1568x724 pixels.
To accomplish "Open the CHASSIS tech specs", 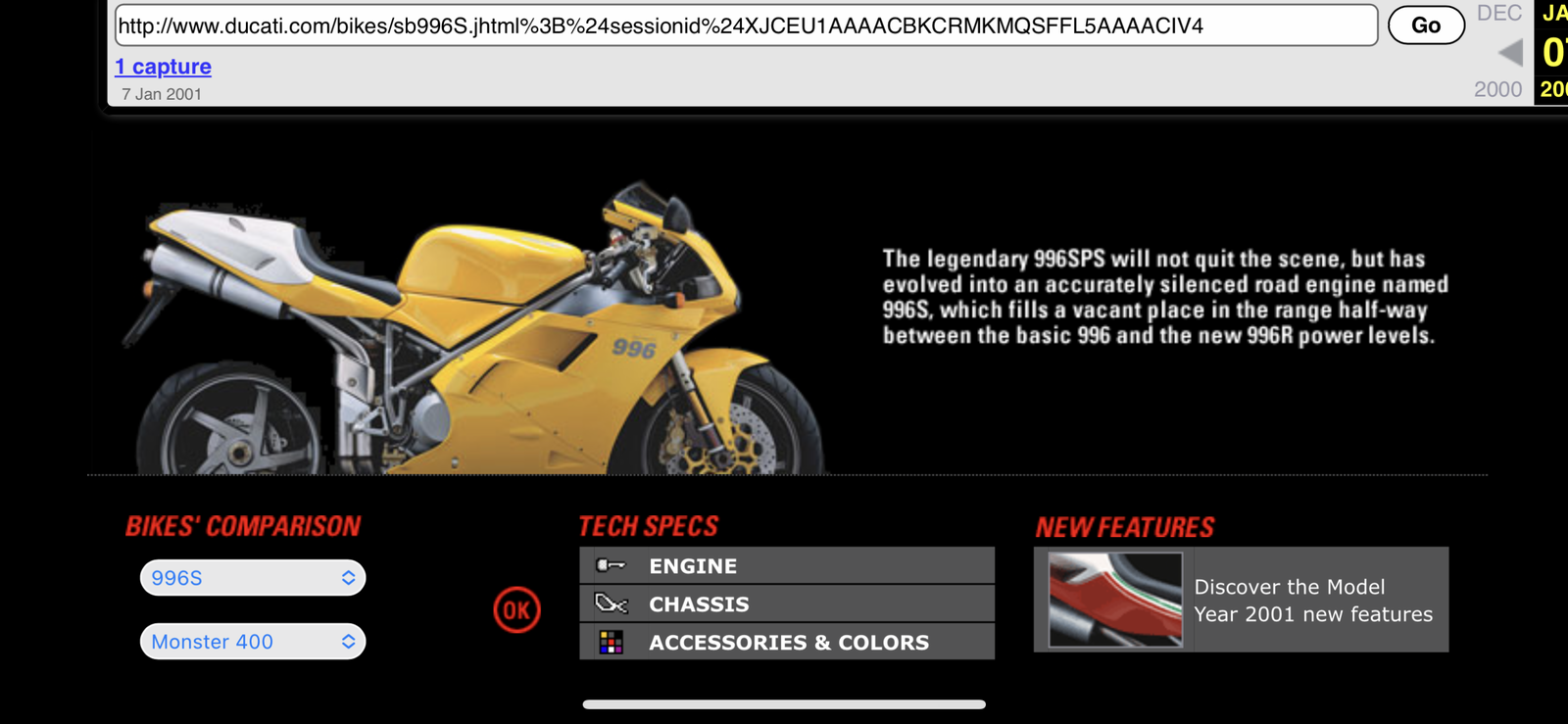I will coord(787,603).
